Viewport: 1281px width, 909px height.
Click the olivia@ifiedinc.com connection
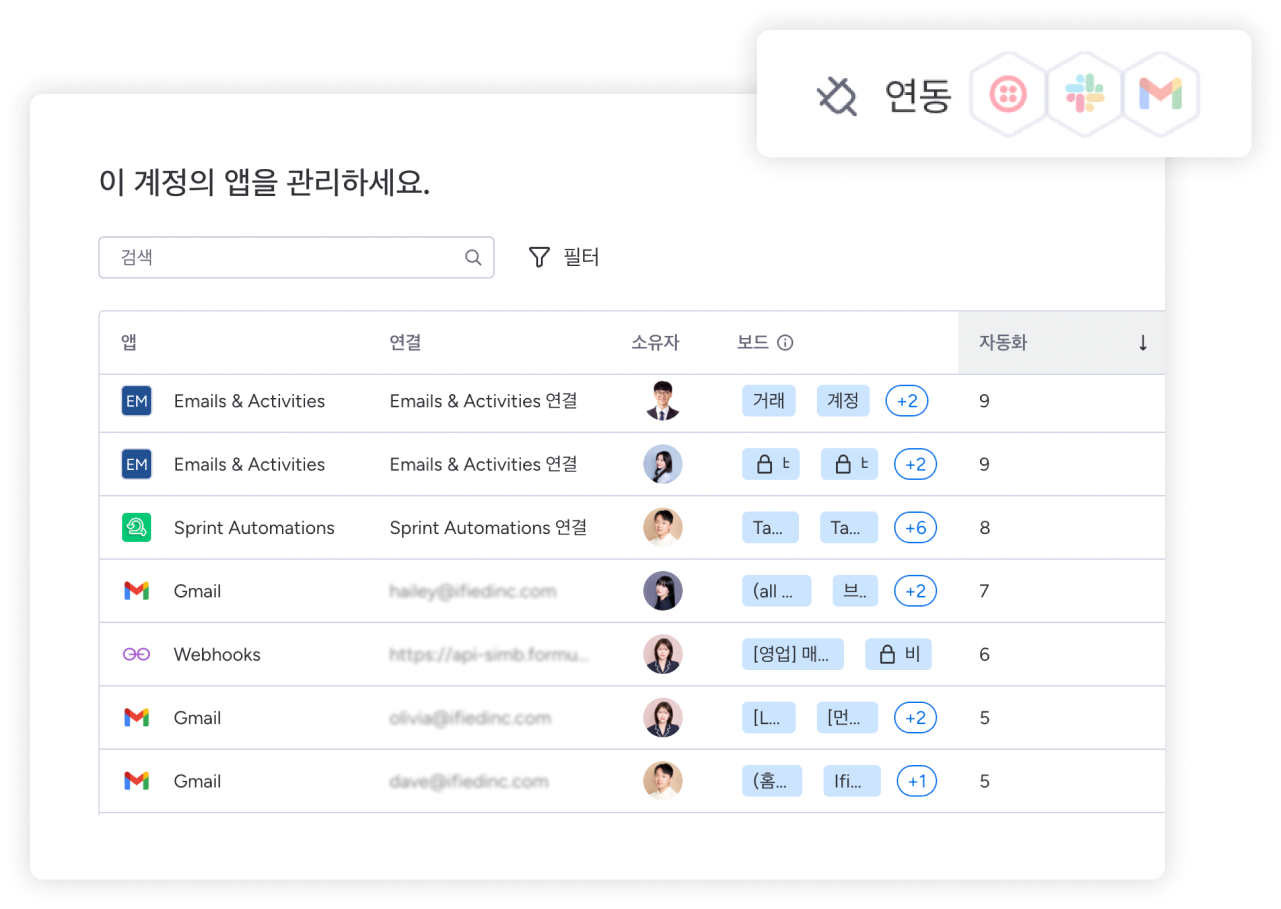[470, 718]
